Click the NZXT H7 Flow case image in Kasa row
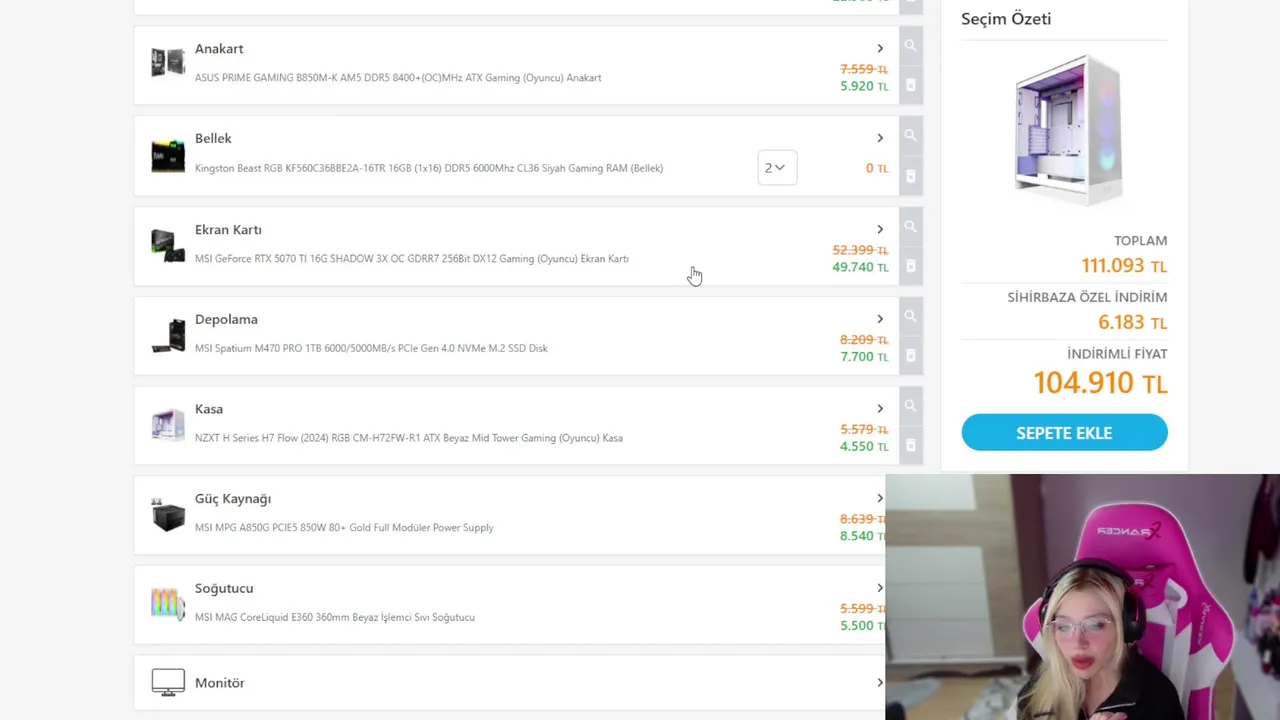Screen dimensions: 1280x720 [x=168, y=425]
